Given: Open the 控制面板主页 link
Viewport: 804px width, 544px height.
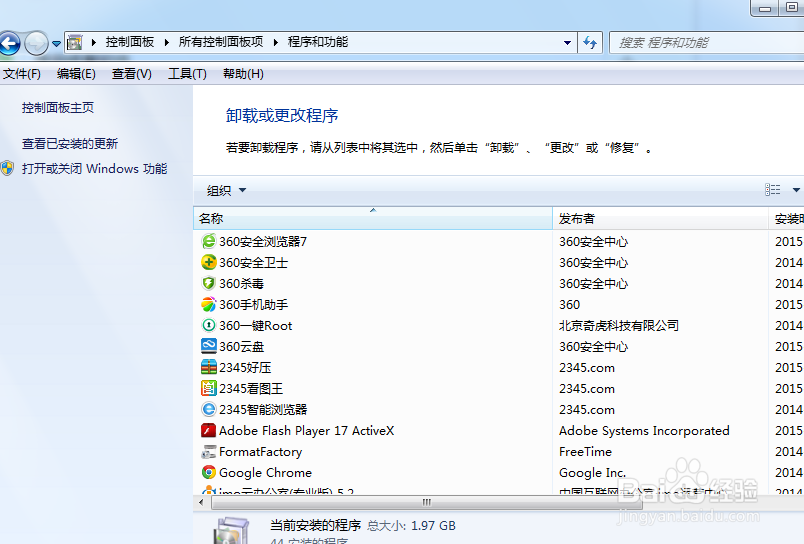Looking at the screenshot, I should click(58, 108).
